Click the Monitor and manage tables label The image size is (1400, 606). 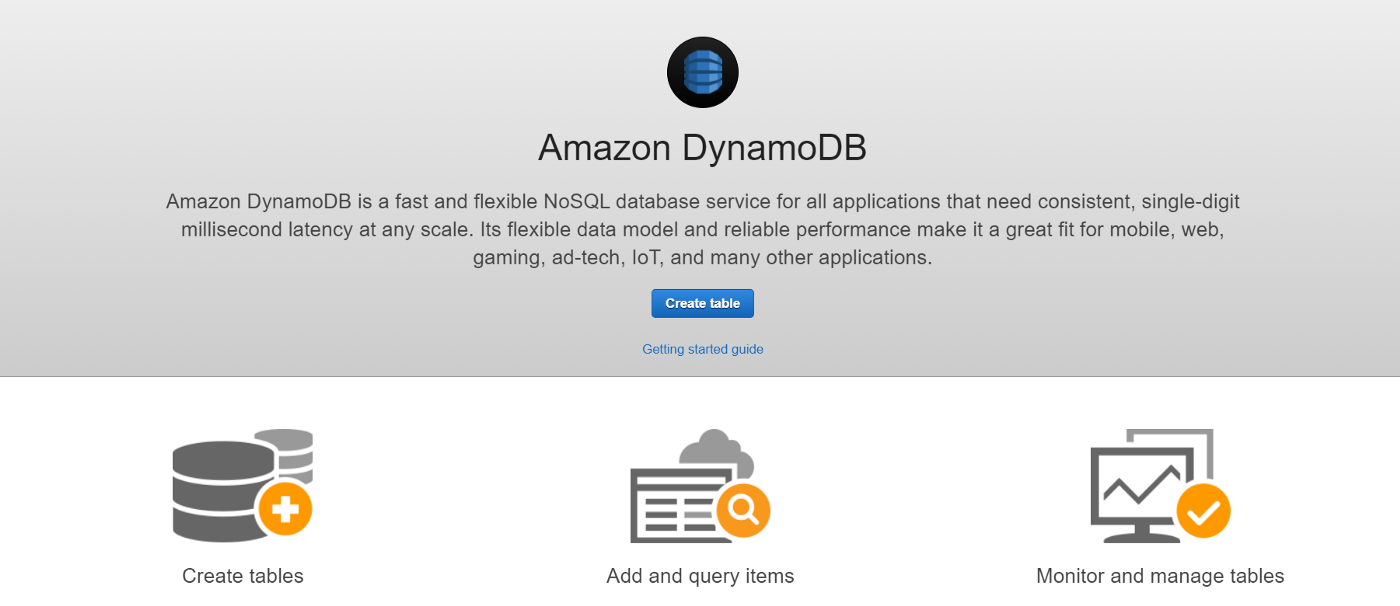1160,576
